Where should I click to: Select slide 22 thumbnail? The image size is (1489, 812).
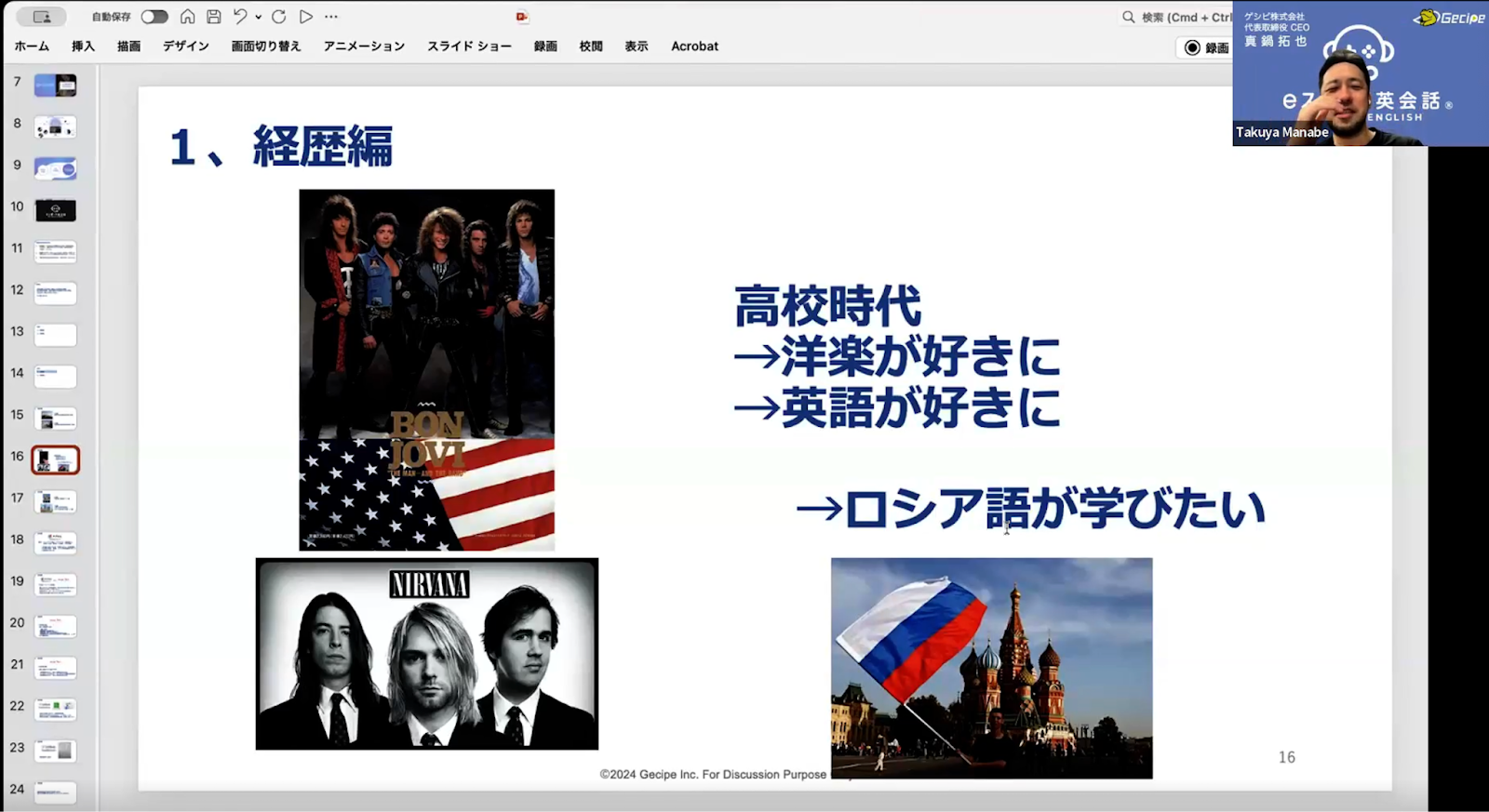pyautogui.click(x=56, y=710)
